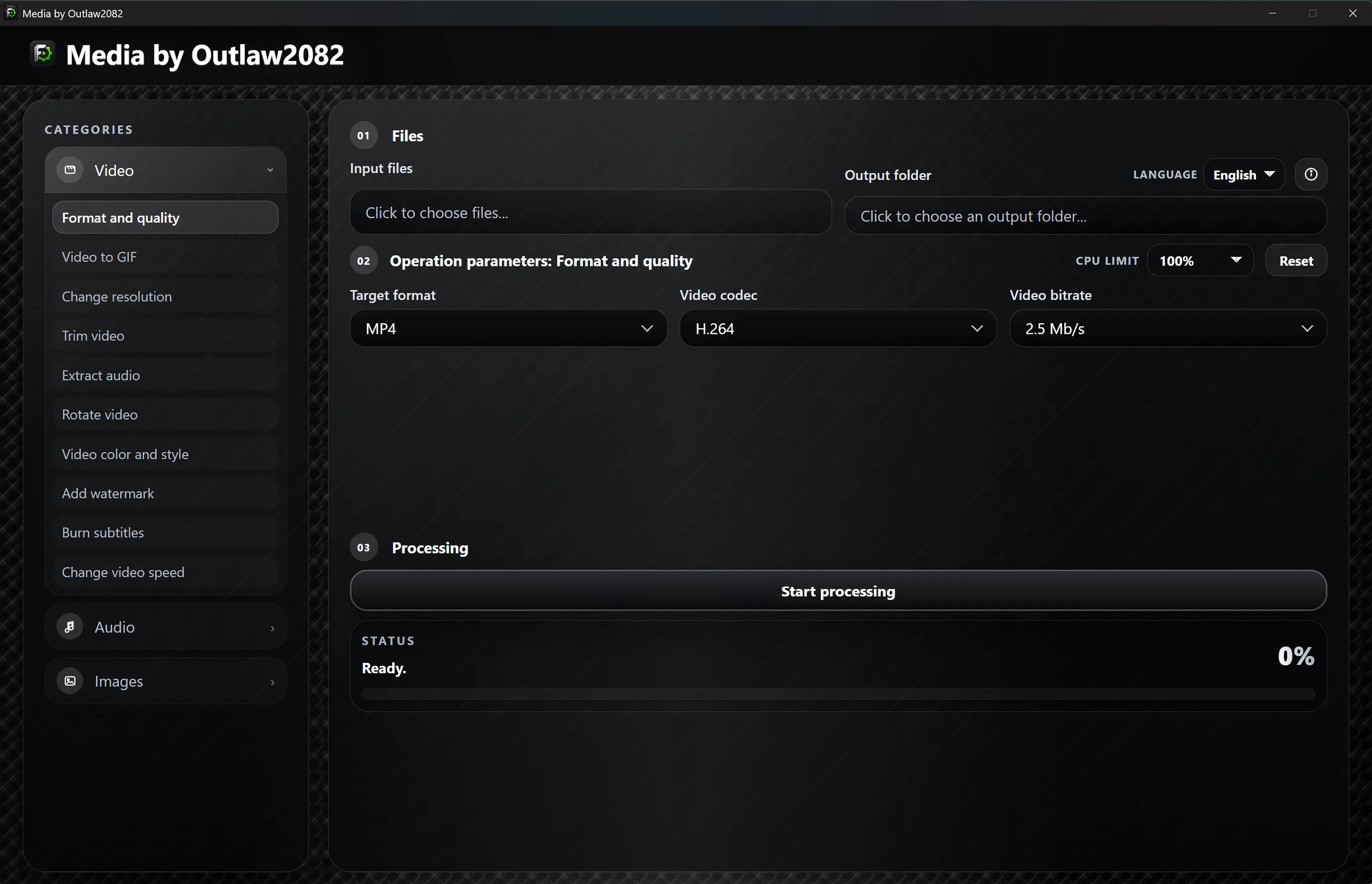Open the Video codec H.264 dropdown
The width and height of the screenshot is (1372, 884).
click(x=838, y=328)
